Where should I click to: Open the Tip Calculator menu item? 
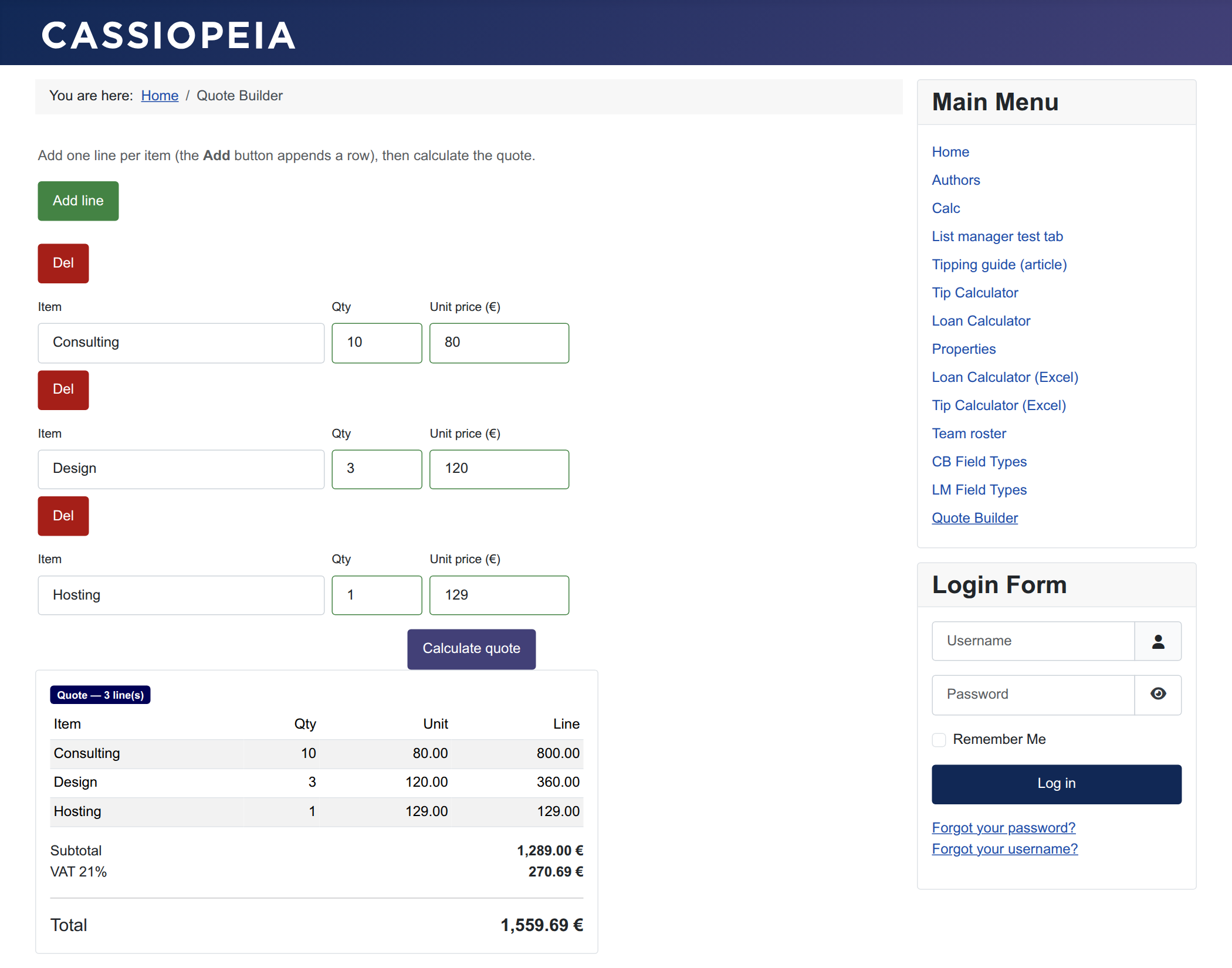click(974, 293)
